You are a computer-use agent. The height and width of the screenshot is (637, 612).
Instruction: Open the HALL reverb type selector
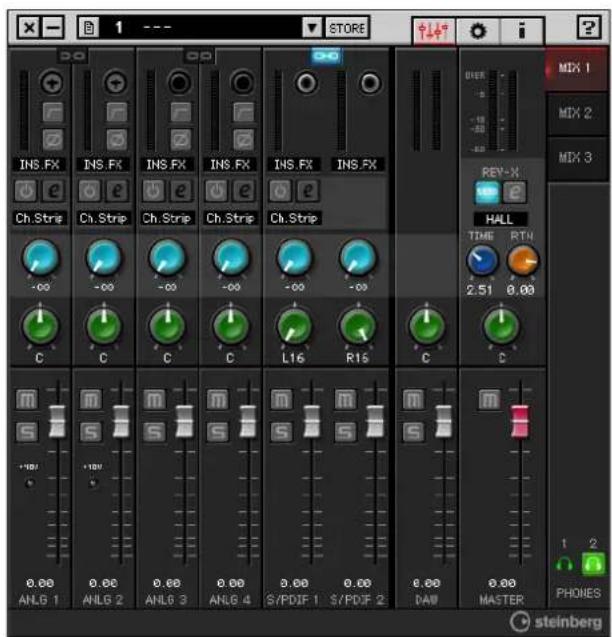coord(500,219)
